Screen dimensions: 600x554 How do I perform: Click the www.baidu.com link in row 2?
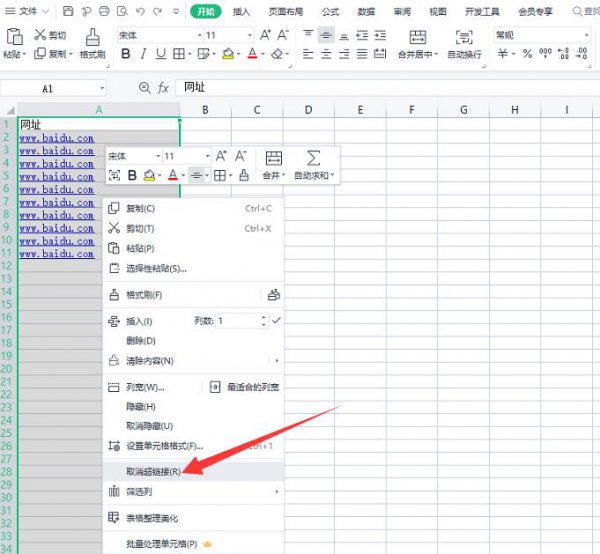click(x=57, y=138)
